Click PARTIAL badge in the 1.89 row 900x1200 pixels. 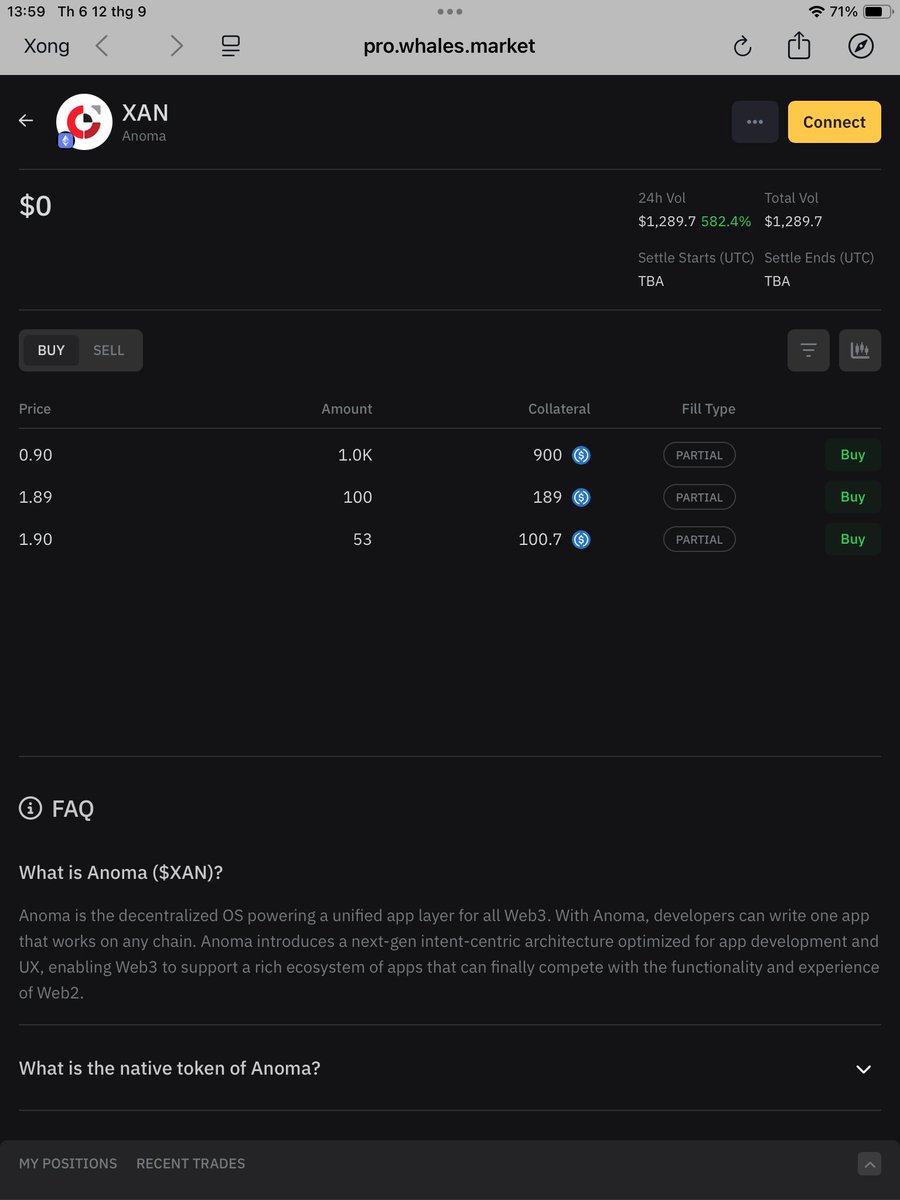coord(699,497)
